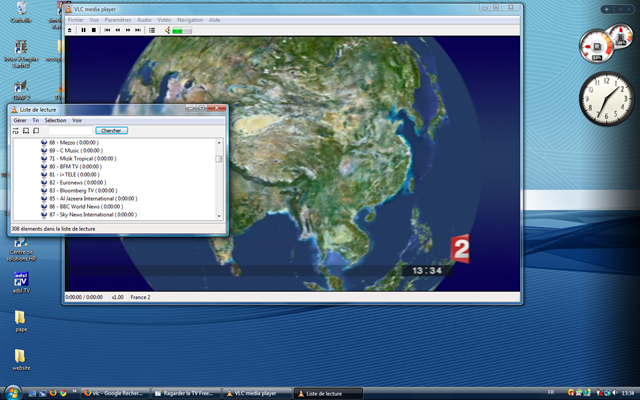Click the system tray clock showing 13:34

(628, 393)
